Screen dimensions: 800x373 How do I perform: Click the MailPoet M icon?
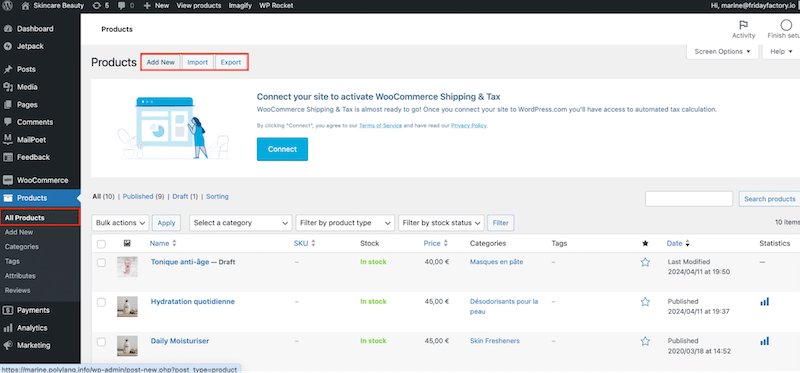tap(8, 139)
